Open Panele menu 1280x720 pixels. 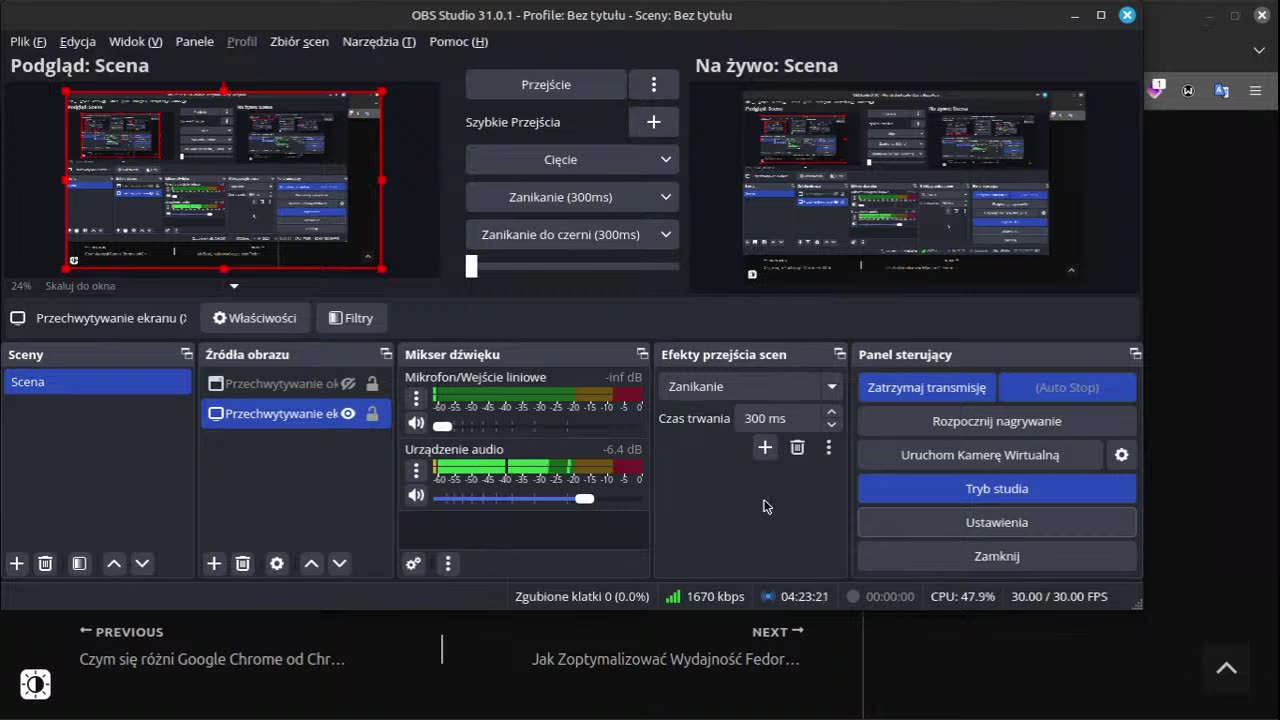[x=194, y=42]
